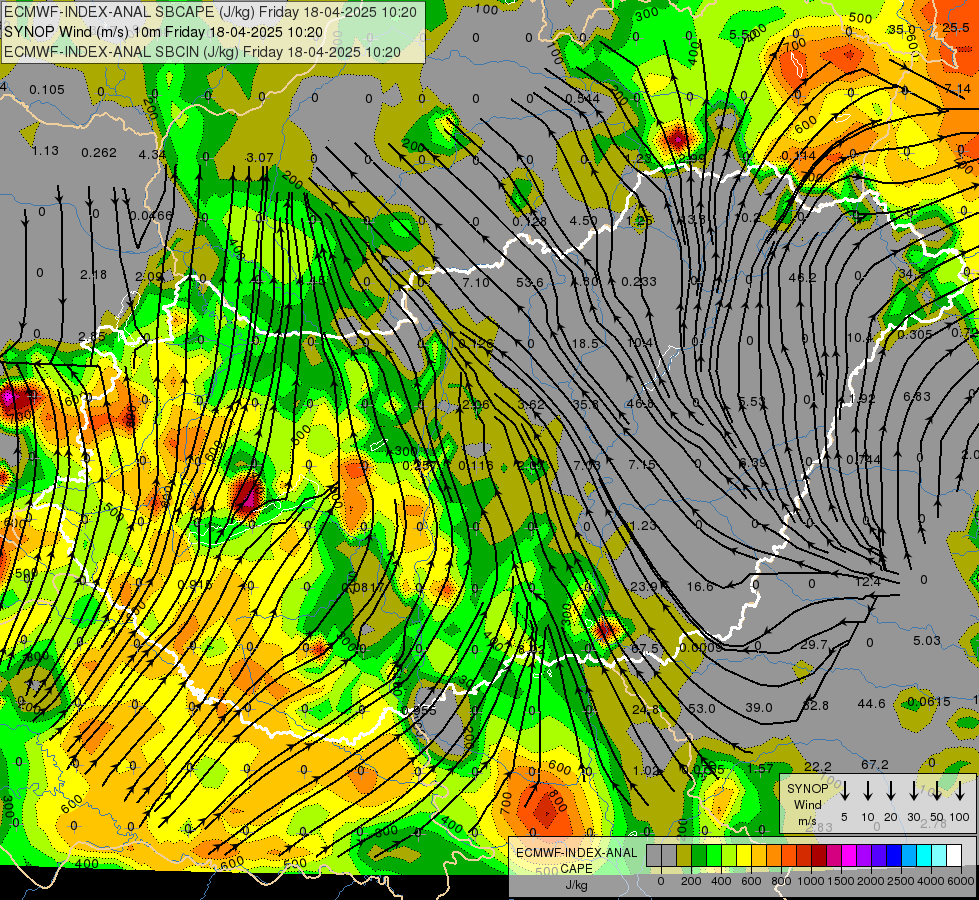Click the '3.07' value on the map
Viewport: 979px width, 900px height.
point(260,157)
